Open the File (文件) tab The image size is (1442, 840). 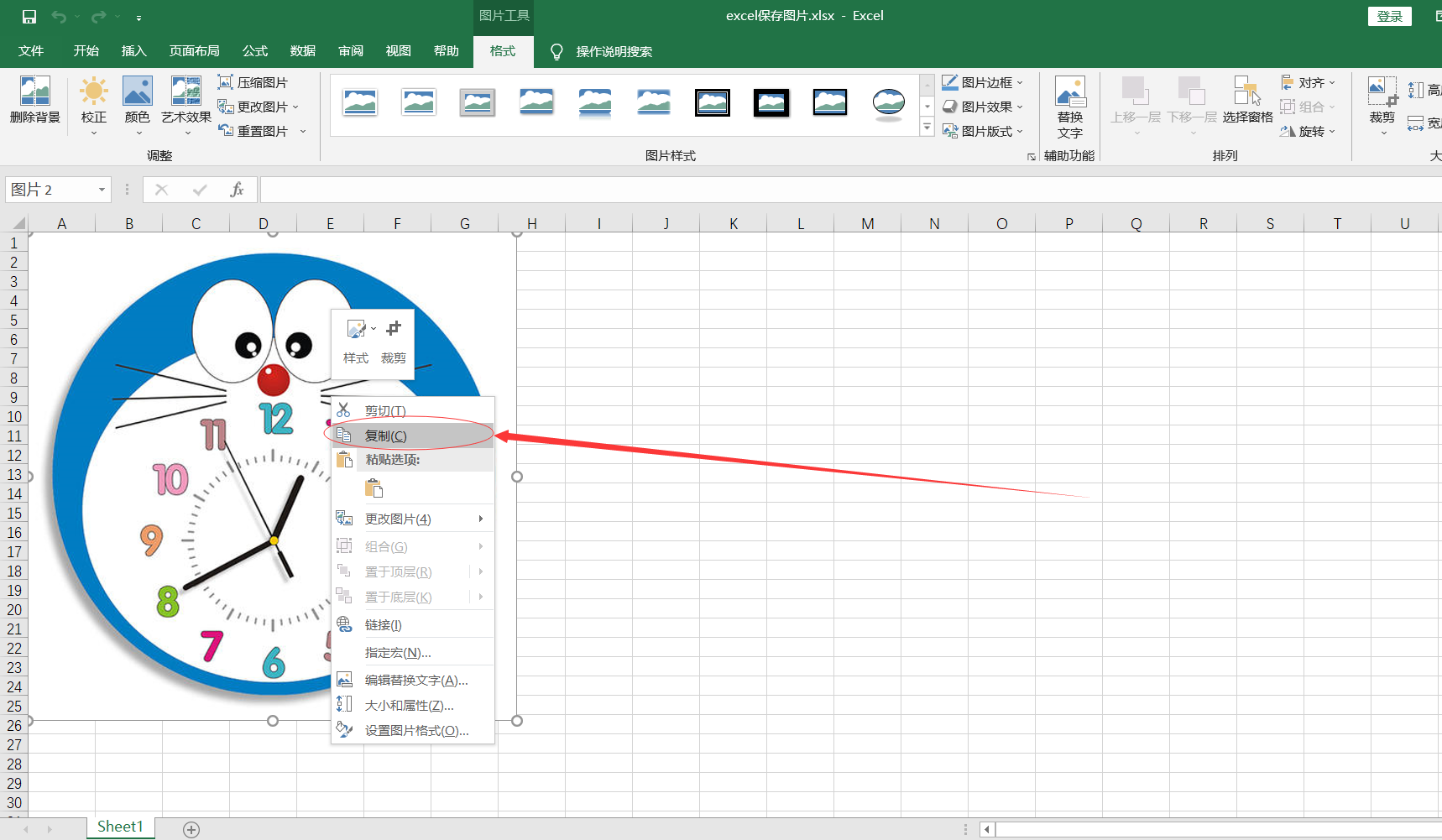(31, 51)
